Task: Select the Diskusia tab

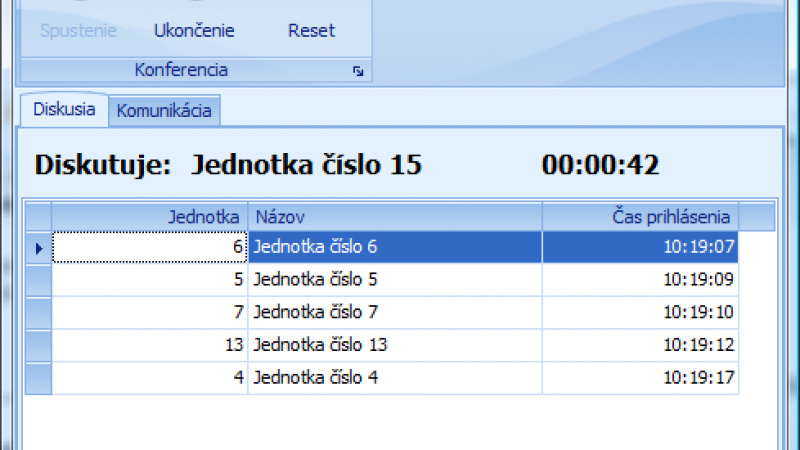Action: point(64,110)
